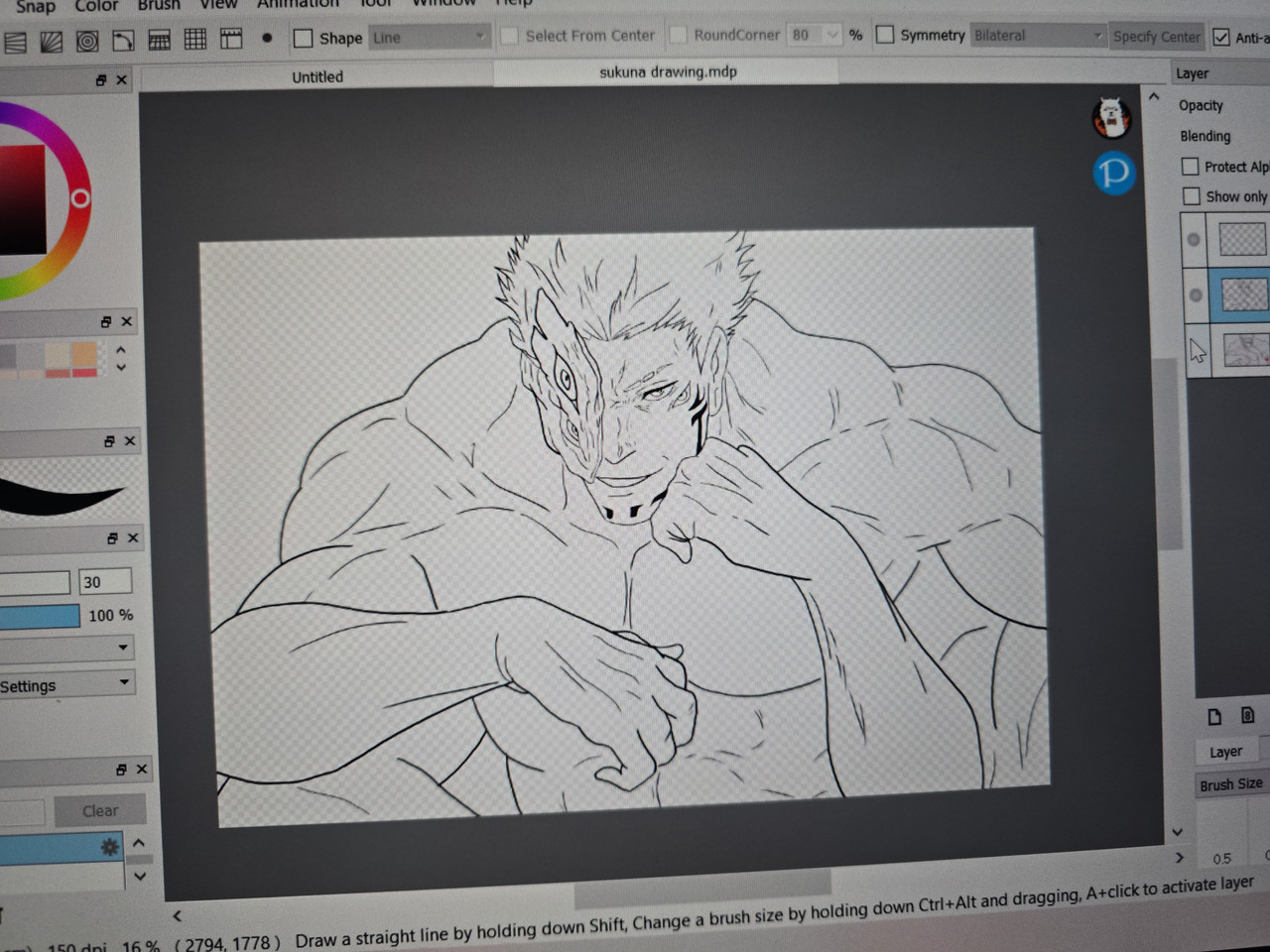Close the brush control panel
Screen dimensions: 1270x952
coord(133,537)
